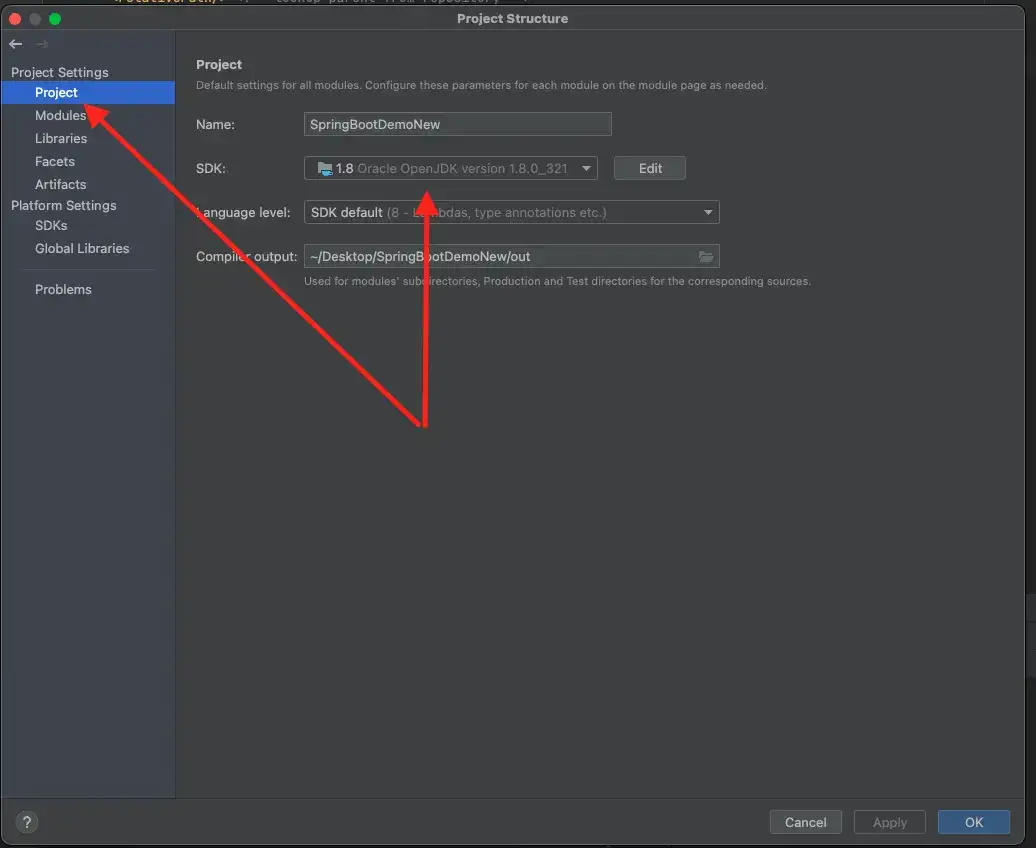Select Project in Project Settings
1036x848 pixels.
click(56, 92)
